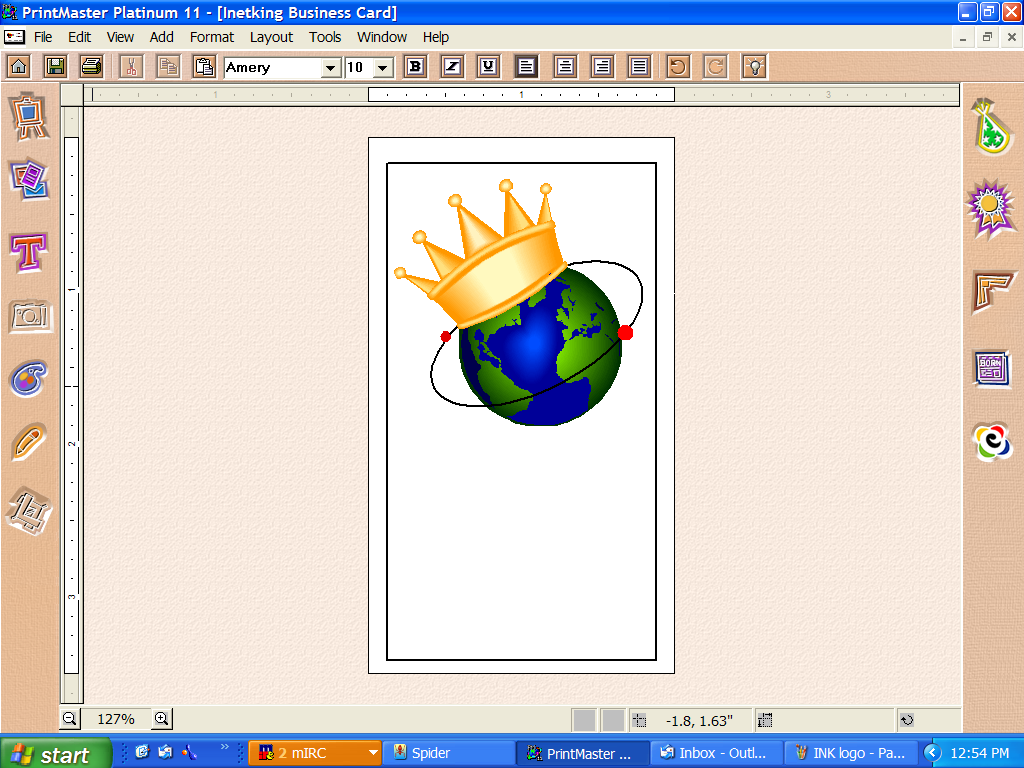1024x768 pixels.
Task: Paste from clipboard with the clipboard icon
Action: click(x=204, y=67)
